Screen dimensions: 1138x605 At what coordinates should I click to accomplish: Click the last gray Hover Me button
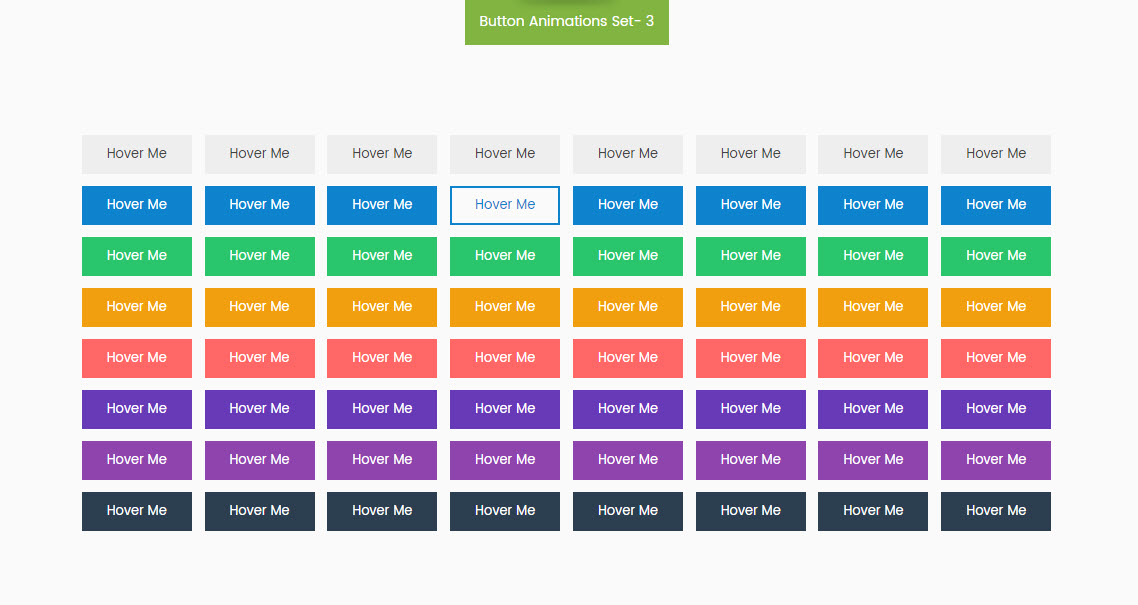[996, 154]
